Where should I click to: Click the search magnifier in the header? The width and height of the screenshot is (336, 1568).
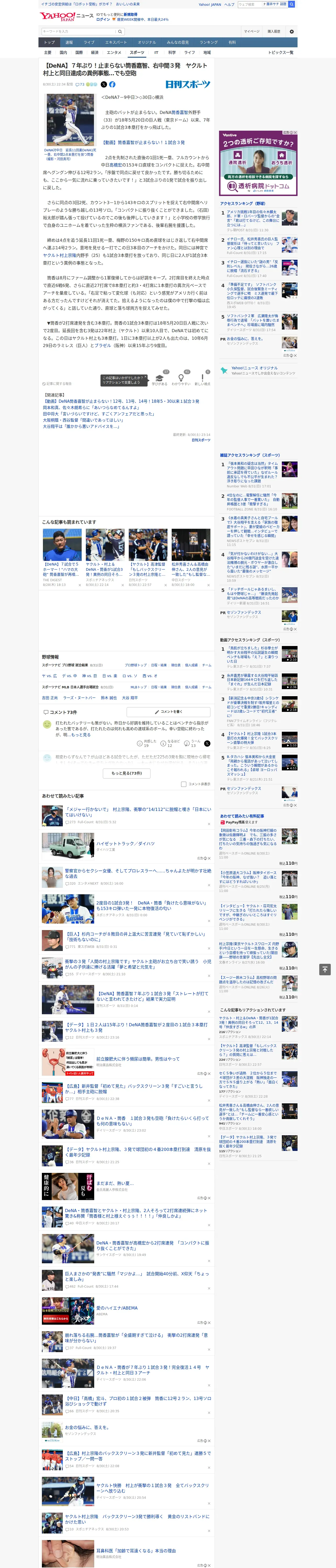[x=292, y=4]
